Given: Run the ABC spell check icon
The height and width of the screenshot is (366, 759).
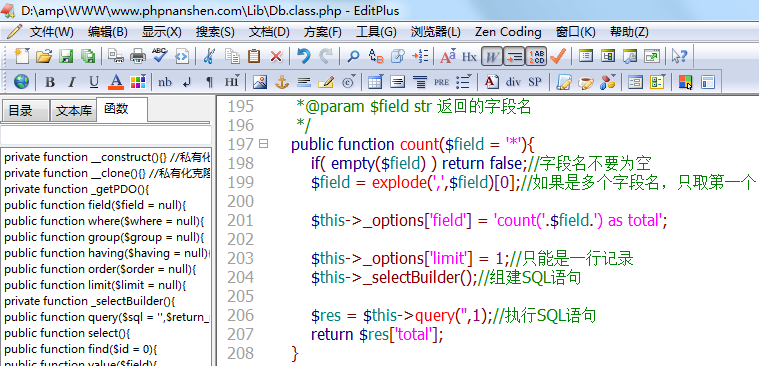Looking at the screenshot, I should [159, 56].
